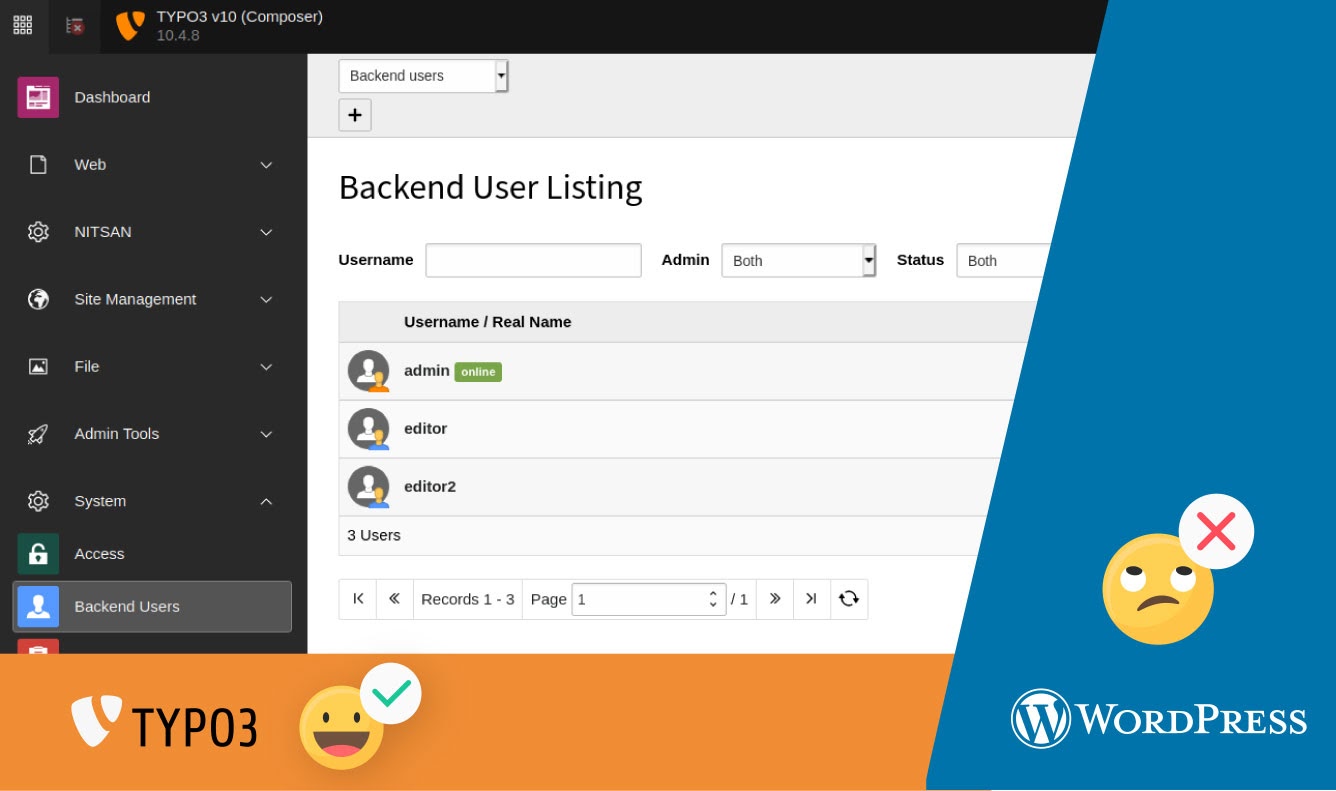1336x791 pixels.
Task: Select Backend Users in the sidebar
Action: [x=126, y=606]
